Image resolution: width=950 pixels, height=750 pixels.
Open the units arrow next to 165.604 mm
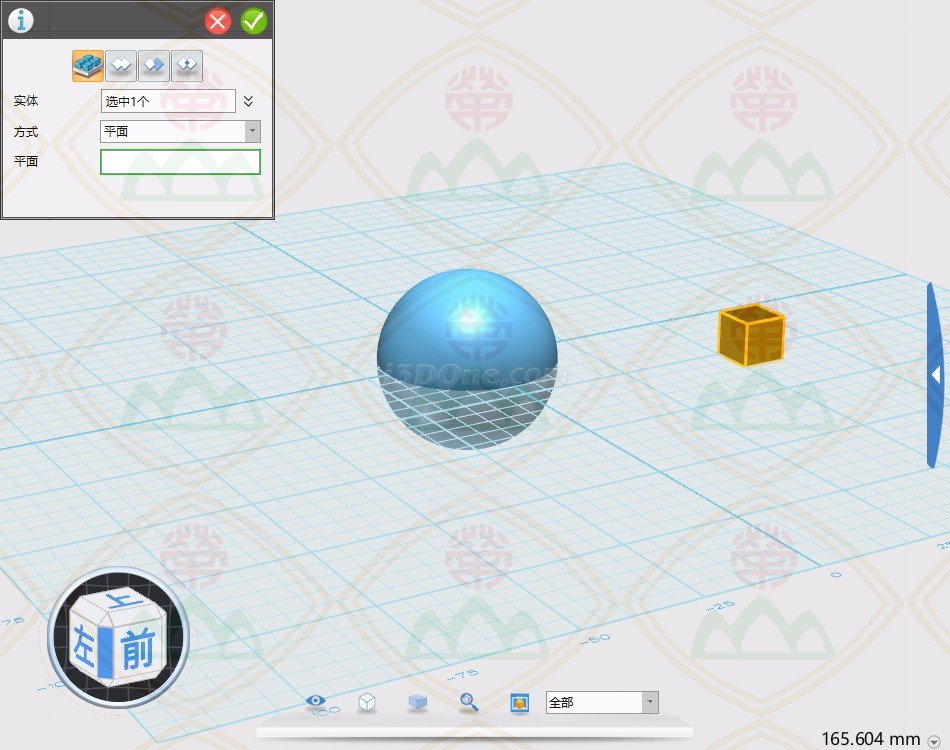[933, 740]
